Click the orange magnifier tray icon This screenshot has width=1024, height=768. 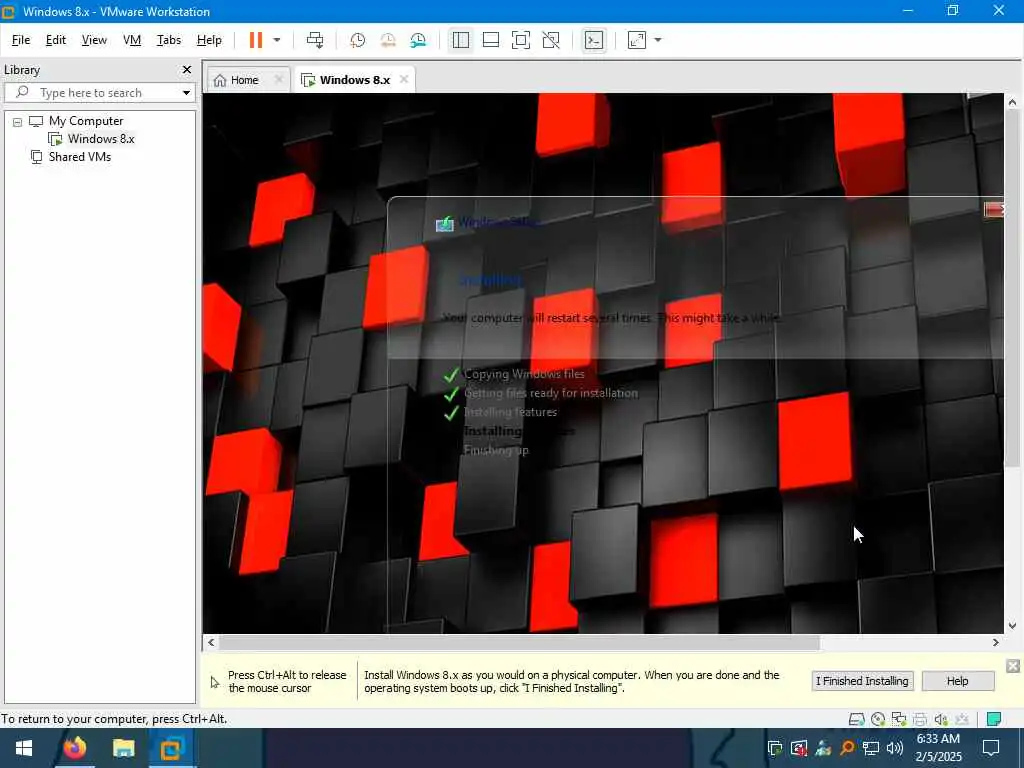(847, 748)
